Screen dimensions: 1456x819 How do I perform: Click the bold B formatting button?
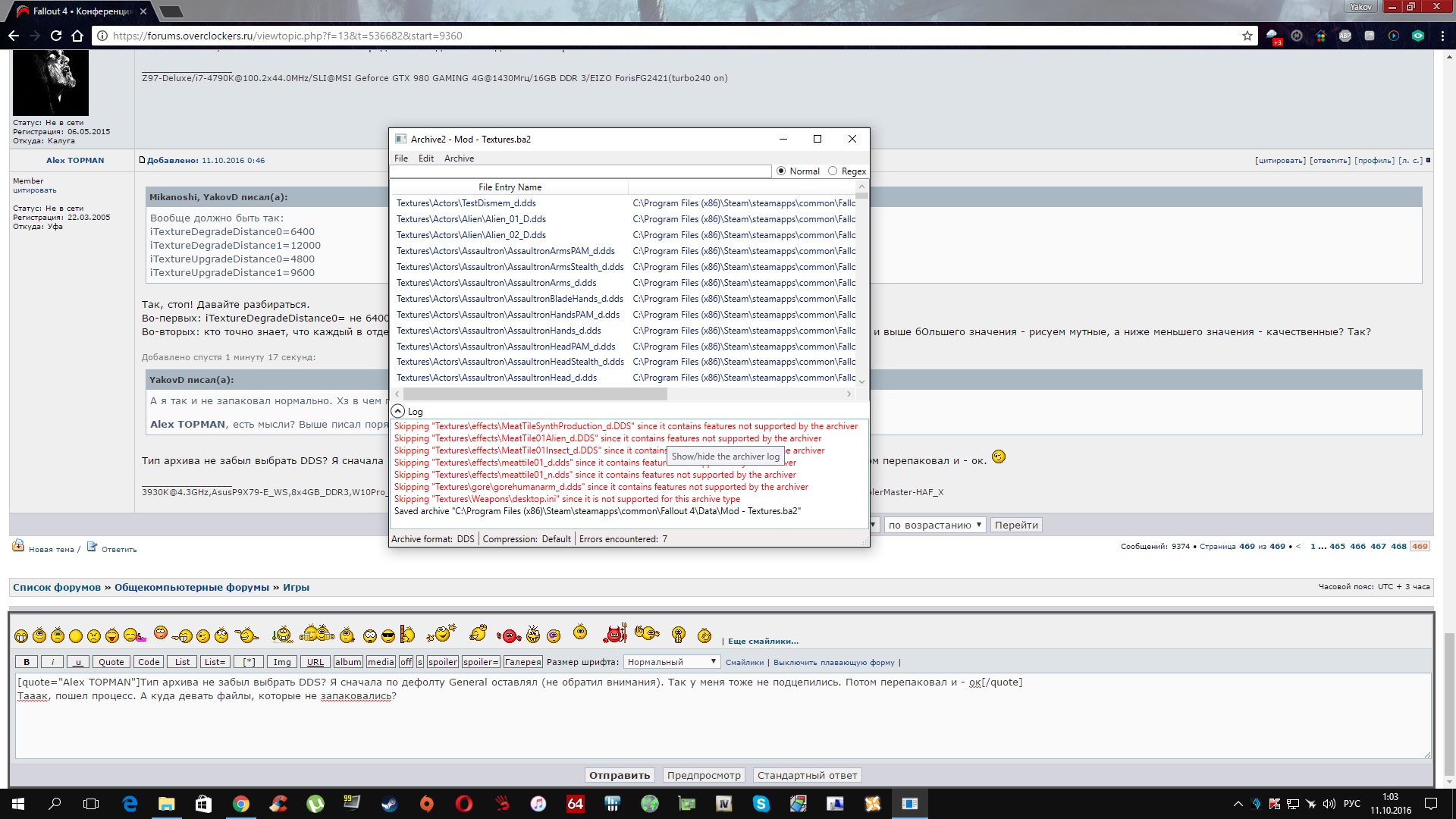(x=27, y=662)
